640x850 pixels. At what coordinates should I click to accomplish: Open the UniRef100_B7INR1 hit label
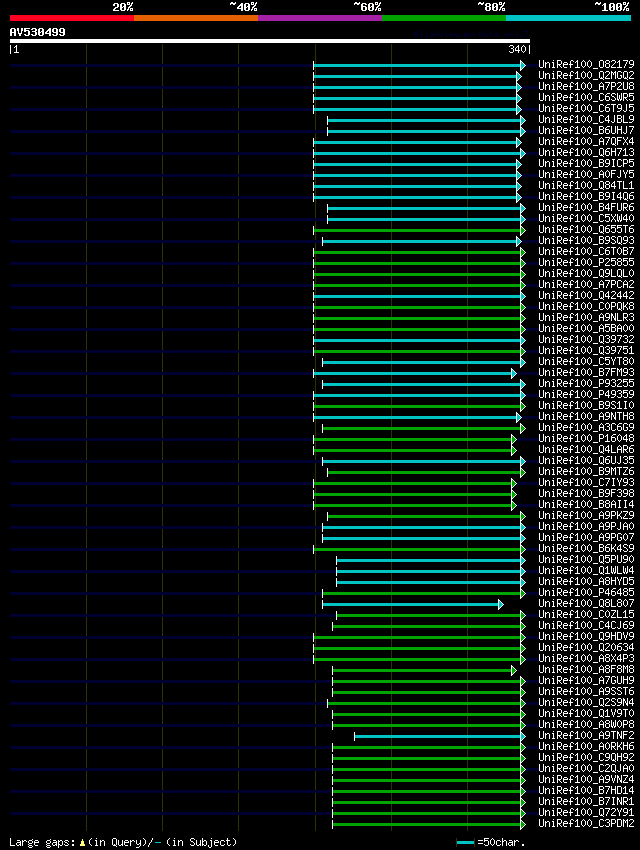click(586, 802)
